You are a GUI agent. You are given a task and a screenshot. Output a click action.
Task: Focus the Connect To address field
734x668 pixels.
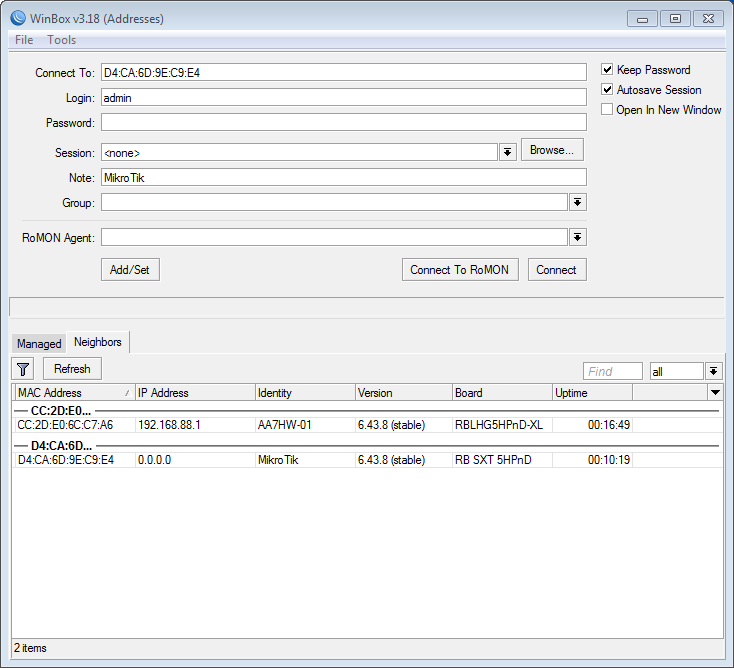coord(344,73)
